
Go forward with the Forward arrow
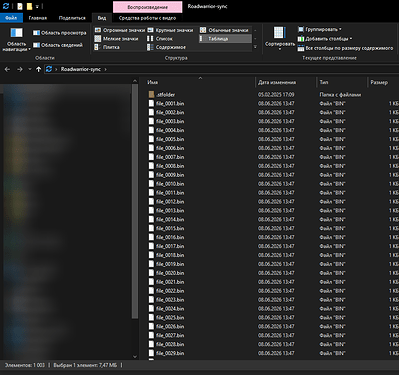tap(20, 69)
